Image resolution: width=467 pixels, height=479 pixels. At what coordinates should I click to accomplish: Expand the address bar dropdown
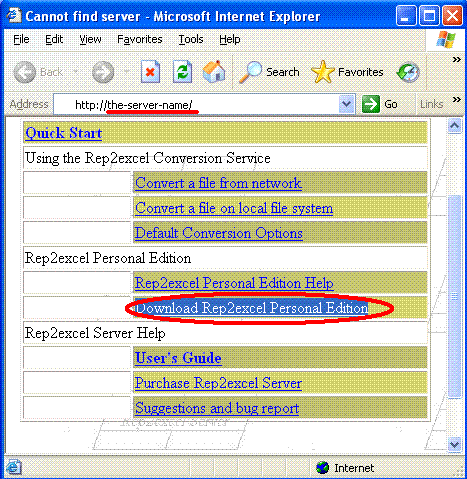pos(346,104)
